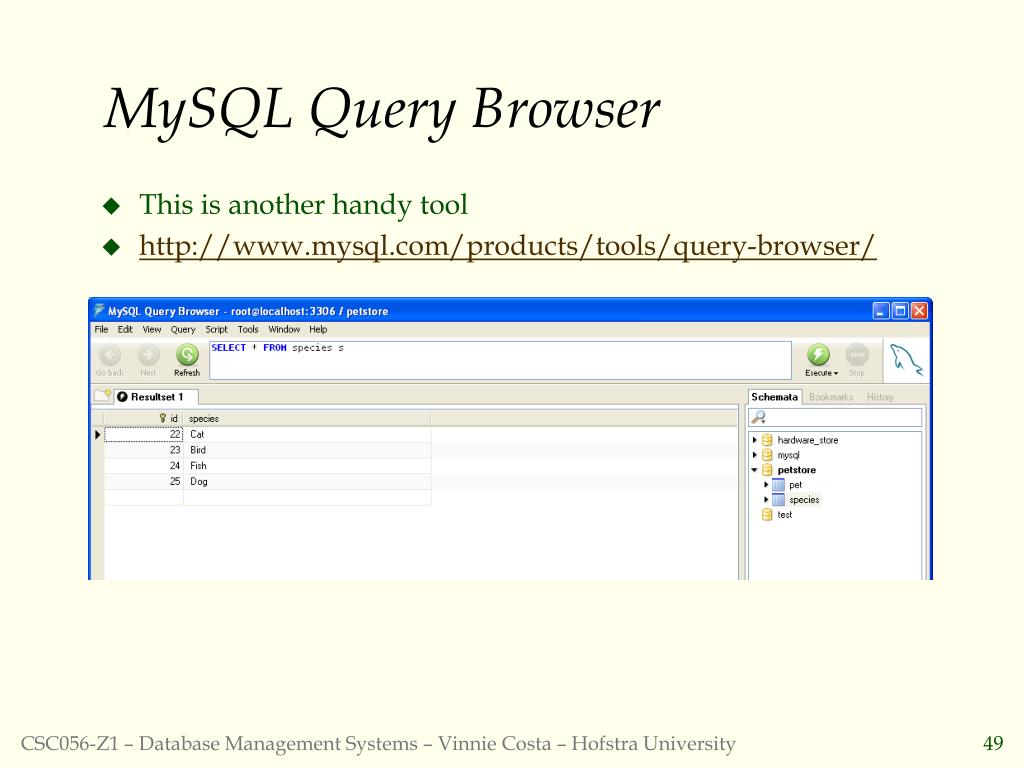1024x768 pixels.
Task: Click the hardware_store database icon
Action: click(x=767, y=440)
